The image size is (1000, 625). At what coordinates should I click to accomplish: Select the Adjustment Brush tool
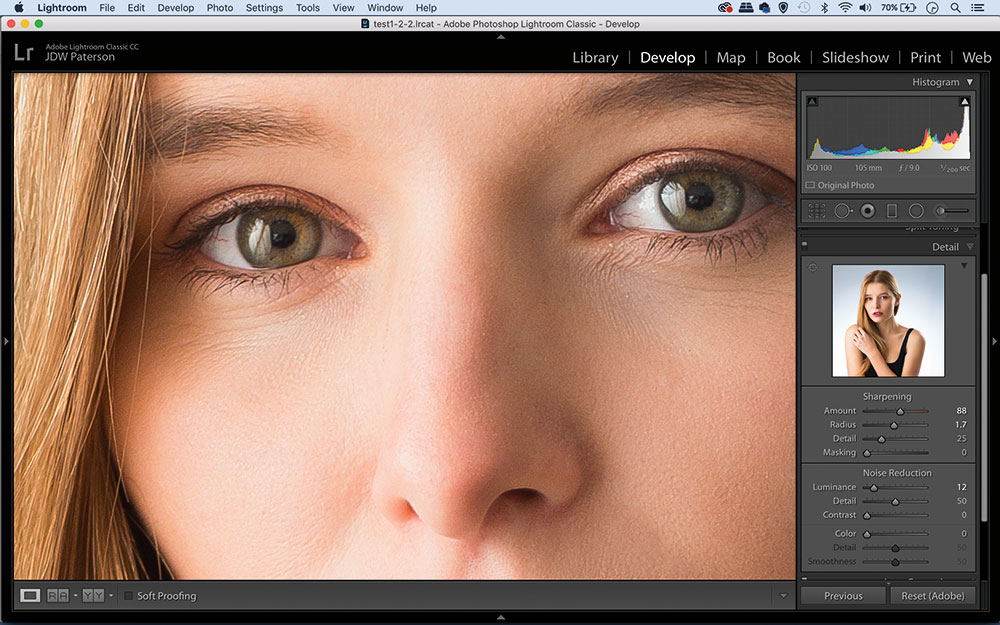click(952, 210)
